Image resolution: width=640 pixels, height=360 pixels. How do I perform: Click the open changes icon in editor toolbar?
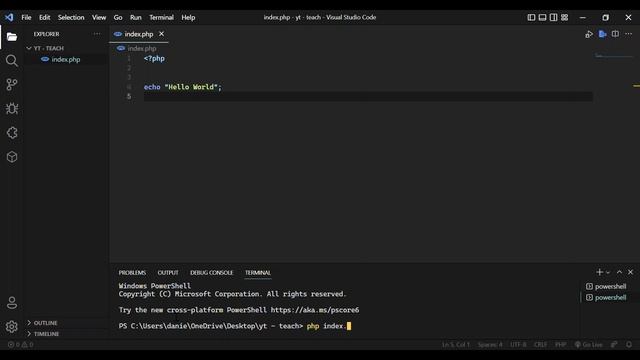pyautogui.click(x=589, y=34)
